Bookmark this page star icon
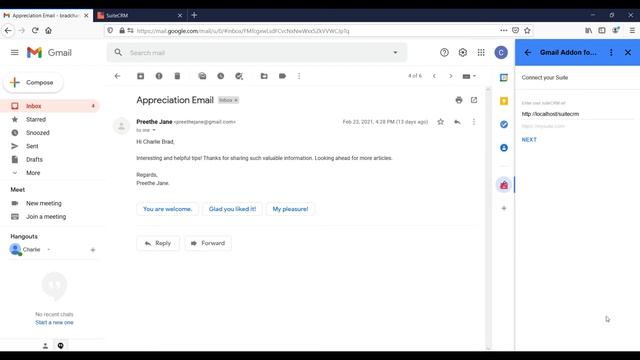Viewport: 640px width, 360px height. coord(527,31)
